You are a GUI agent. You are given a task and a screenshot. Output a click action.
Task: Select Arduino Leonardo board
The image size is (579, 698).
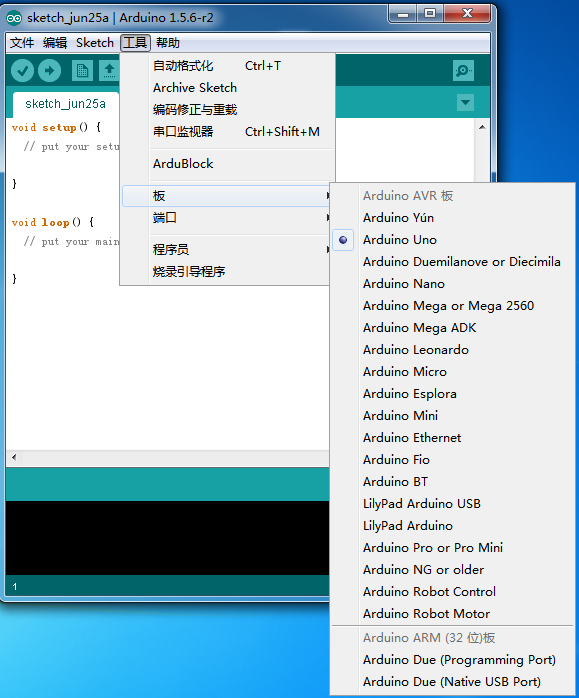point(453,350)
